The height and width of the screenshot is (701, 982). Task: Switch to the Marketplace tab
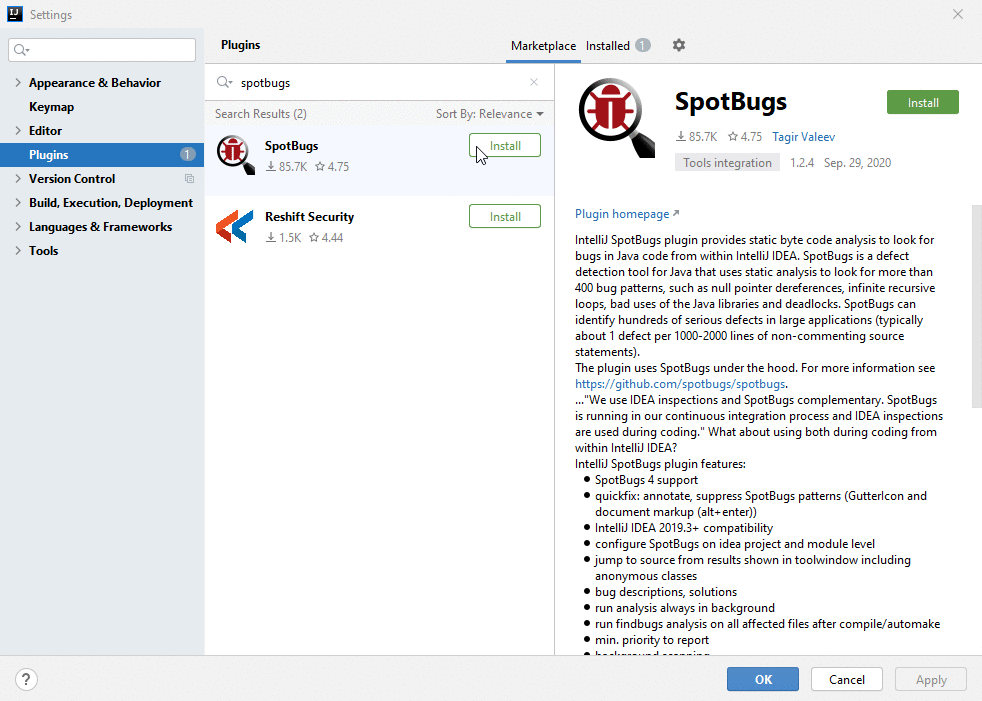pyautogui.click(x=543, y=45)
